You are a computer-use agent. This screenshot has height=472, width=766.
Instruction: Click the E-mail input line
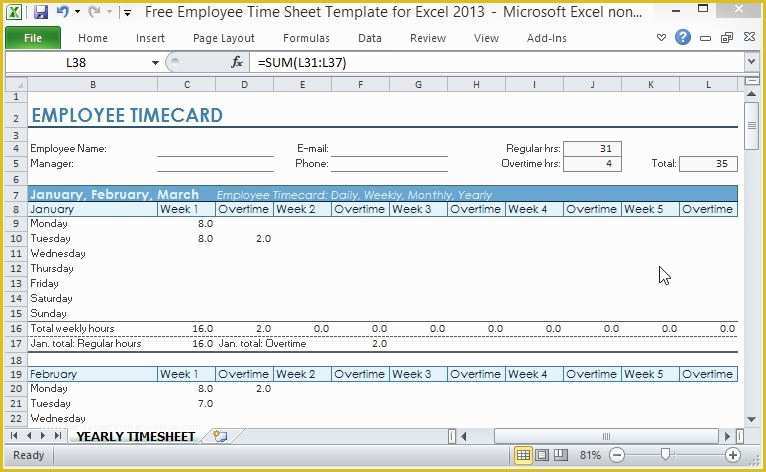(x=389, y=149)
